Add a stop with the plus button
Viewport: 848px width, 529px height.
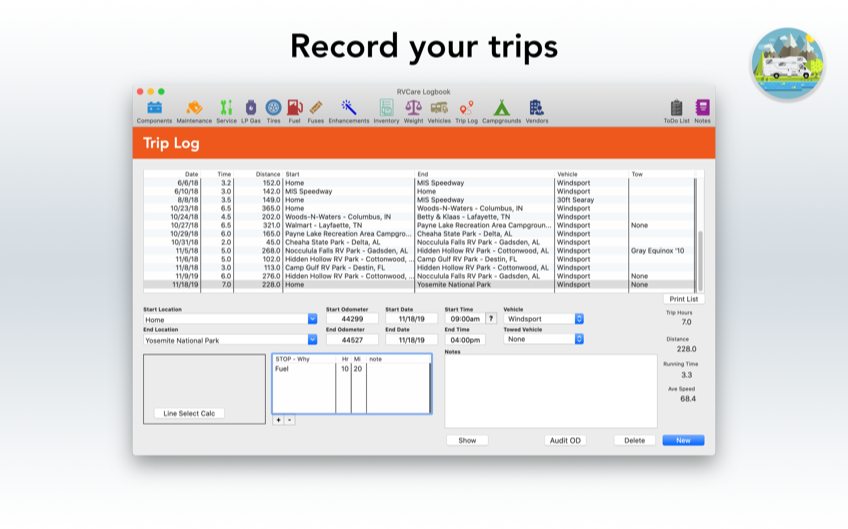click(x=278, y=420)
